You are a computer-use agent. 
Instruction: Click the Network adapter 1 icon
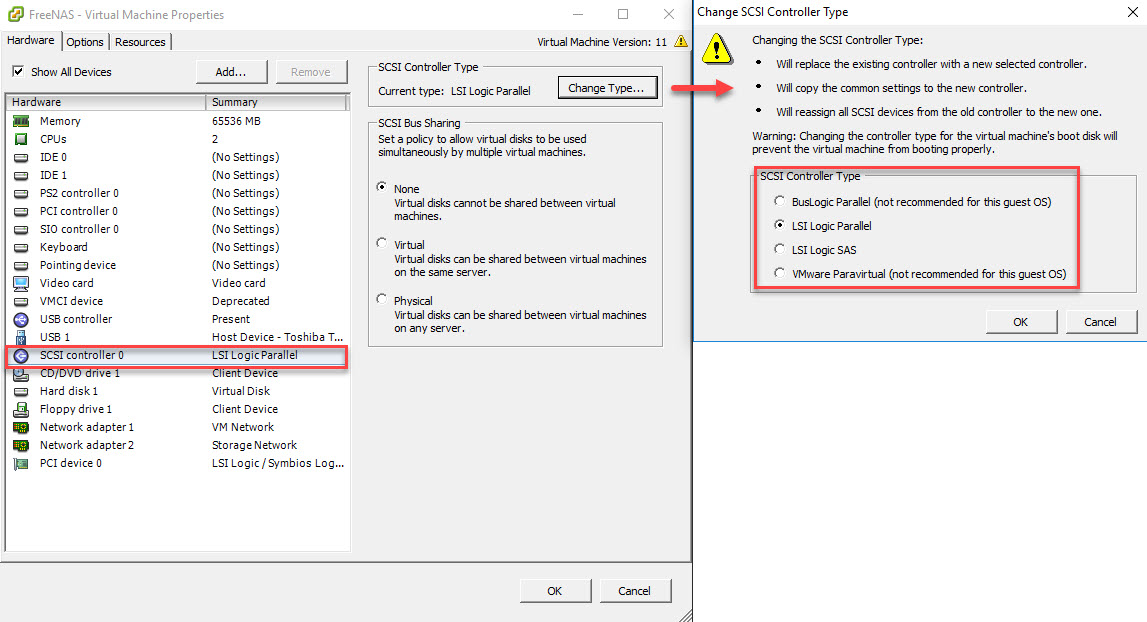point(21,427)
